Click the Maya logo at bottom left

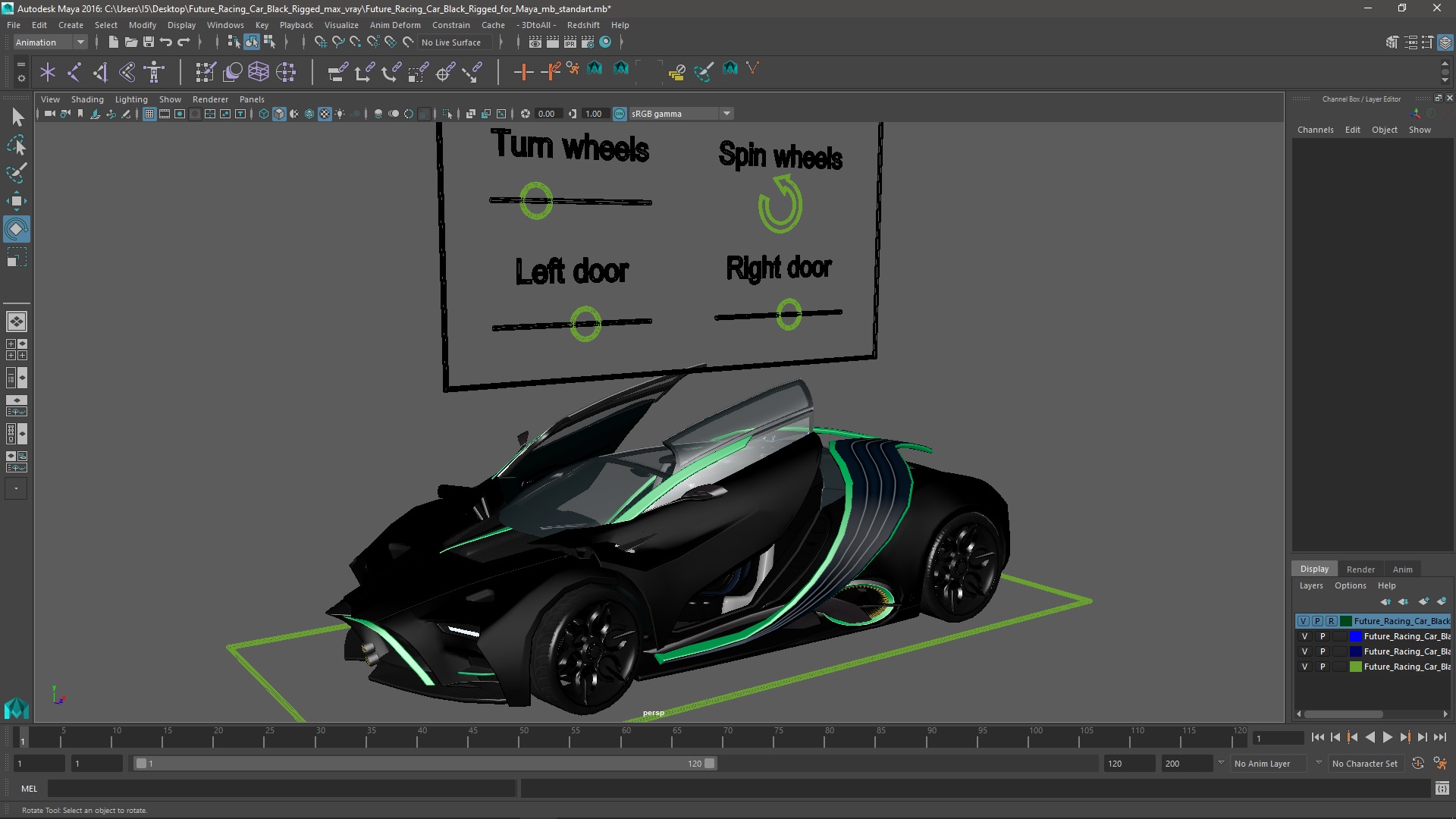pyautogui.click(x=17, y=708)
